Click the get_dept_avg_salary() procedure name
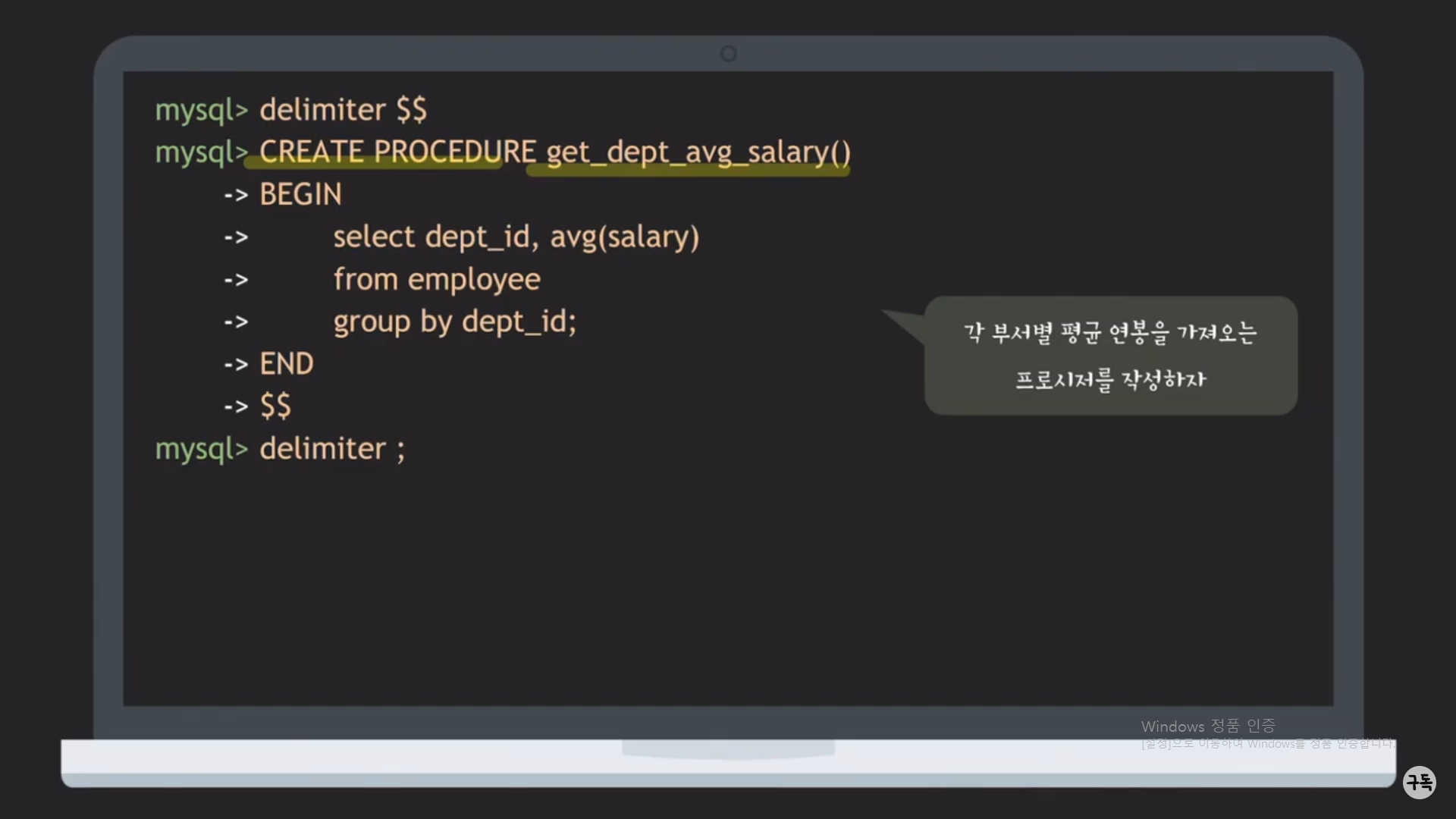 pos(698,152)
